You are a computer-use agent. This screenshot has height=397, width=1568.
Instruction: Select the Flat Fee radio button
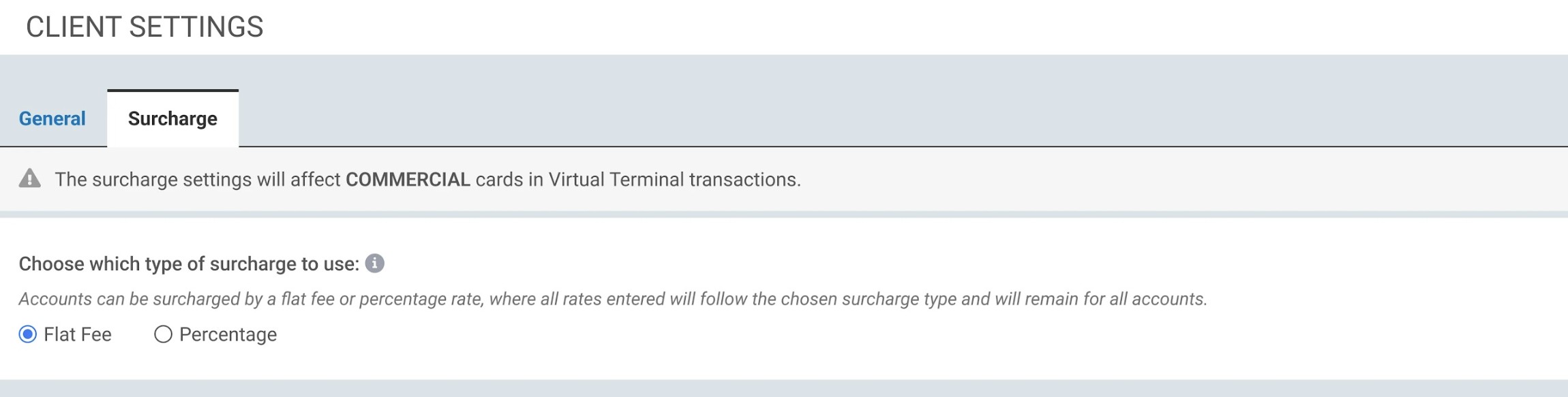(28, 334)
